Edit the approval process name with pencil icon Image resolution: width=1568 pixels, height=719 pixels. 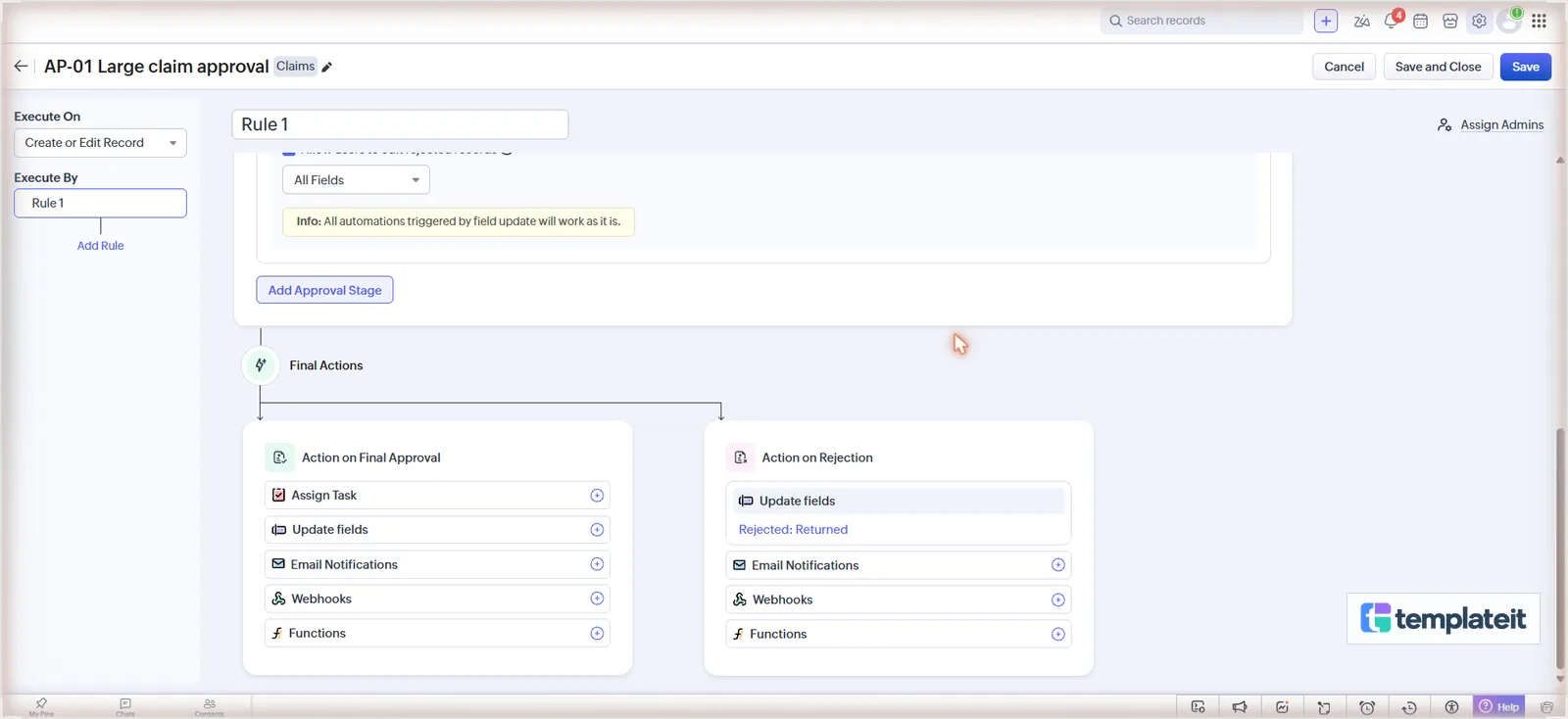(x=327, y=67)
